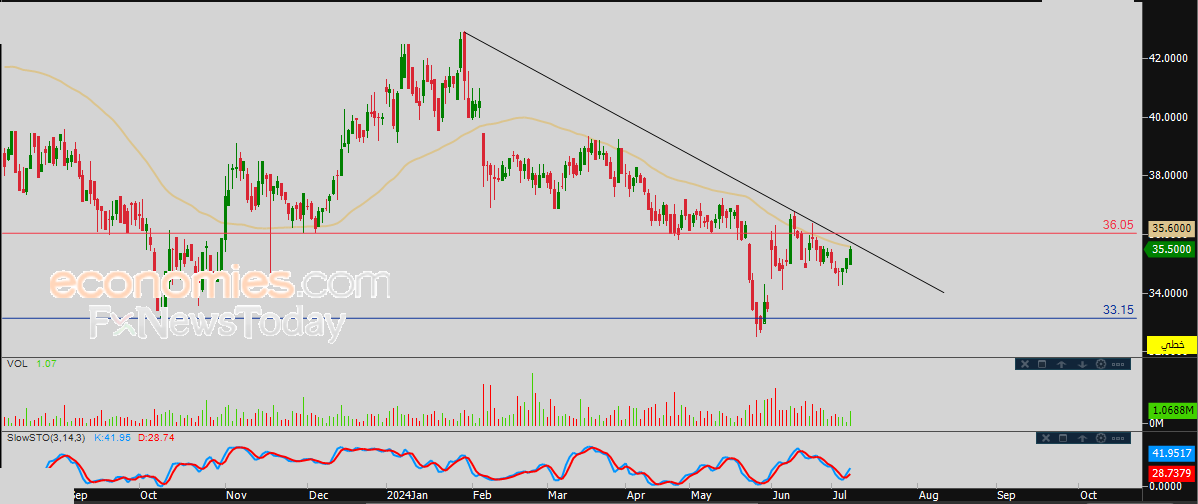Close the VOL volume indicator panel
Image resolution: width=1198 pixels, height=504 pixels.
tap(1025, 364)
